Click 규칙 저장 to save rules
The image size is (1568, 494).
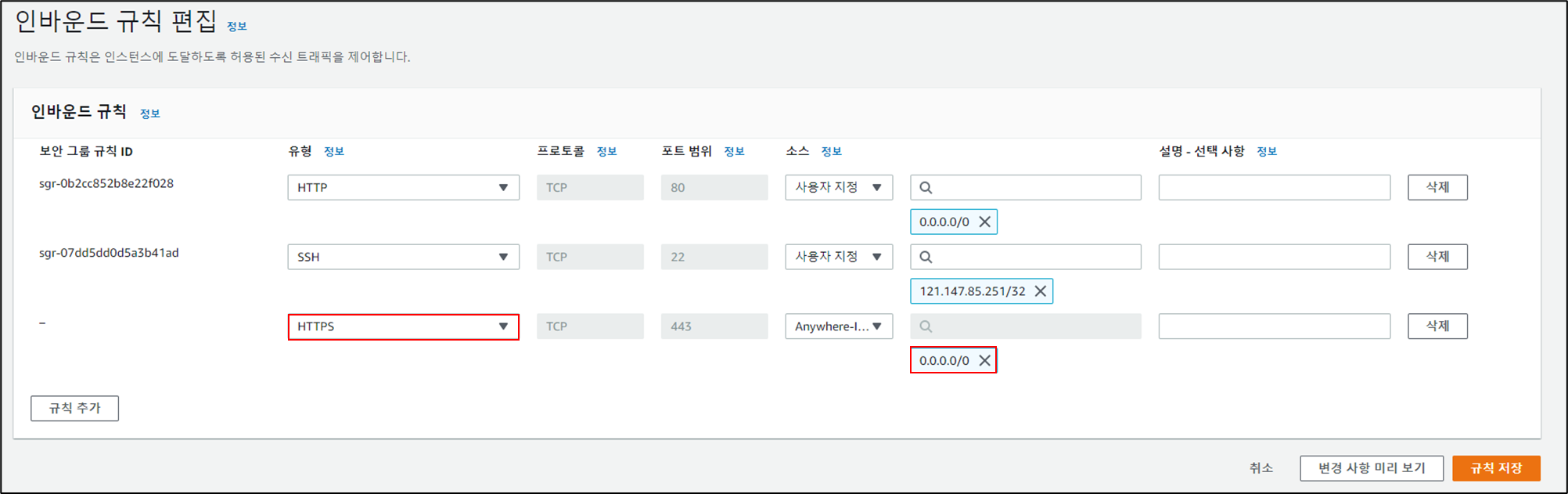pos(1496,468)
